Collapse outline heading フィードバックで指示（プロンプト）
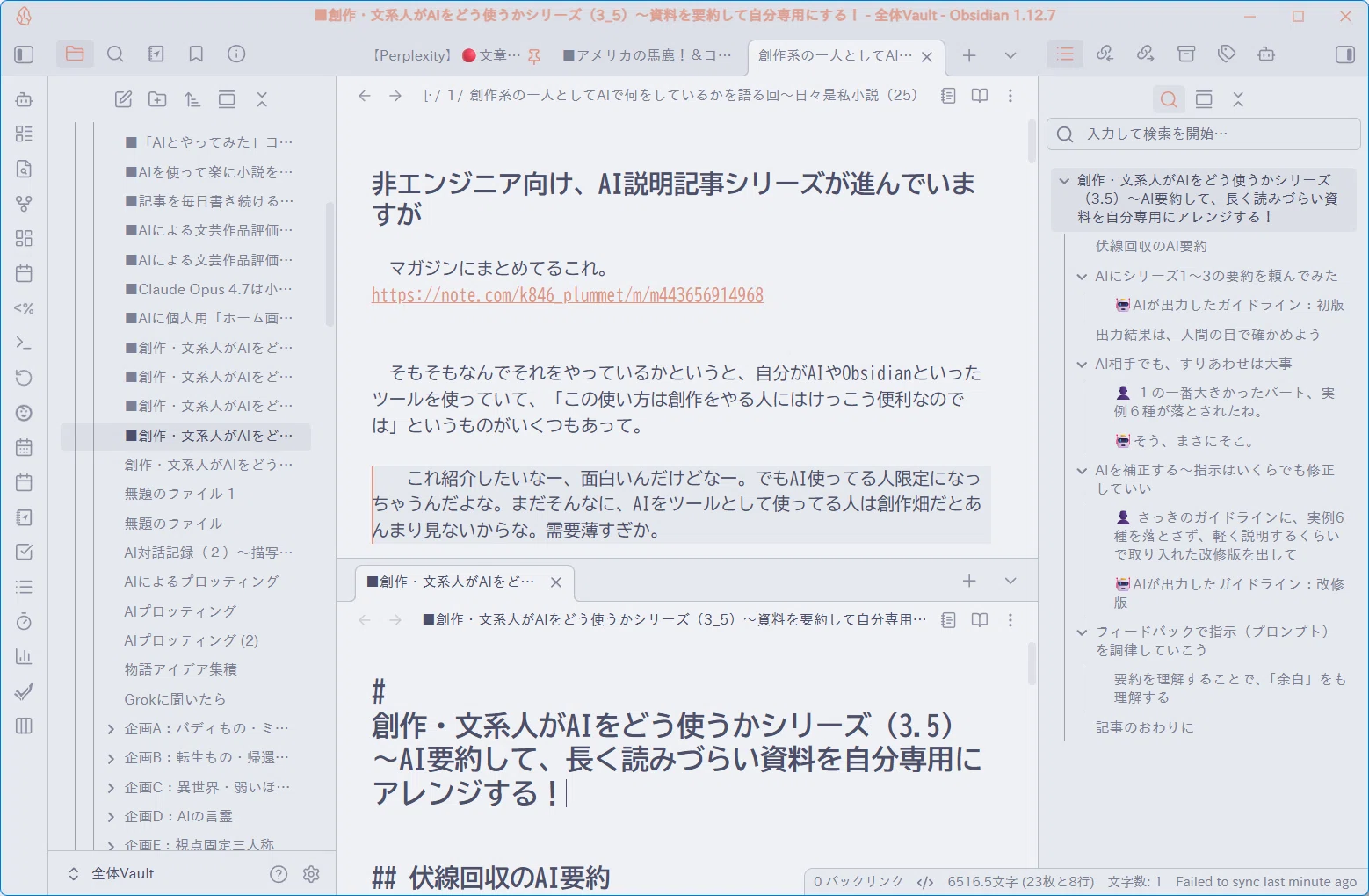This screenshot has height=896, width=1369. coord(1082,632)
